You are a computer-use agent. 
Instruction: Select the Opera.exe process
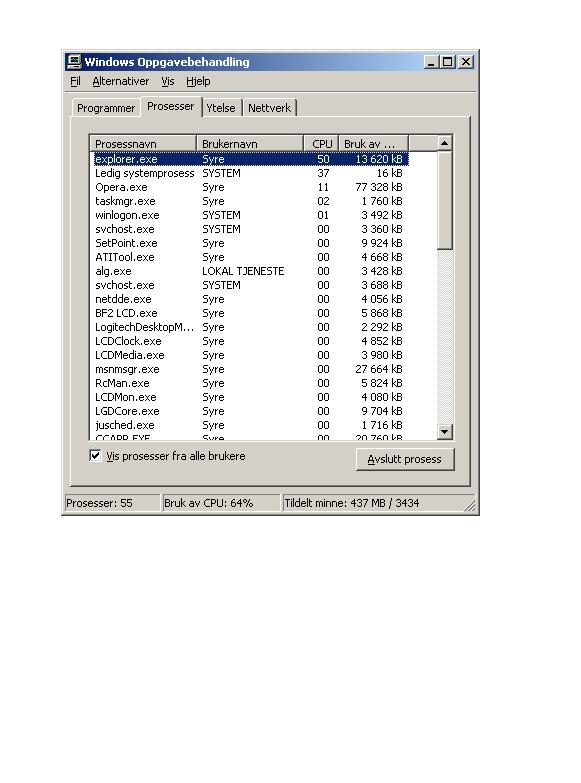click(251, 187)
